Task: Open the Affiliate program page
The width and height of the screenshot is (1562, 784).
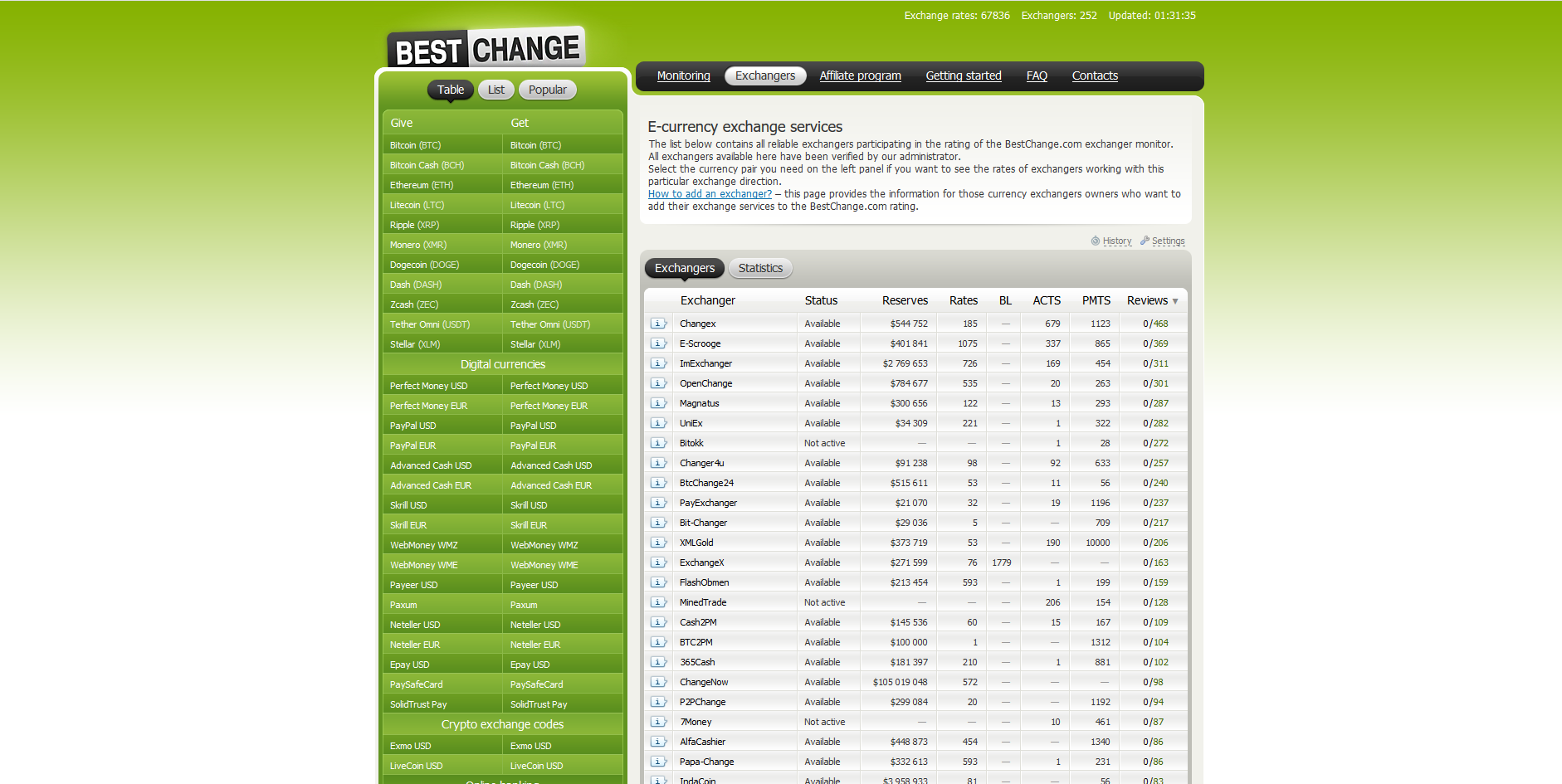Action: coord(860,75)
